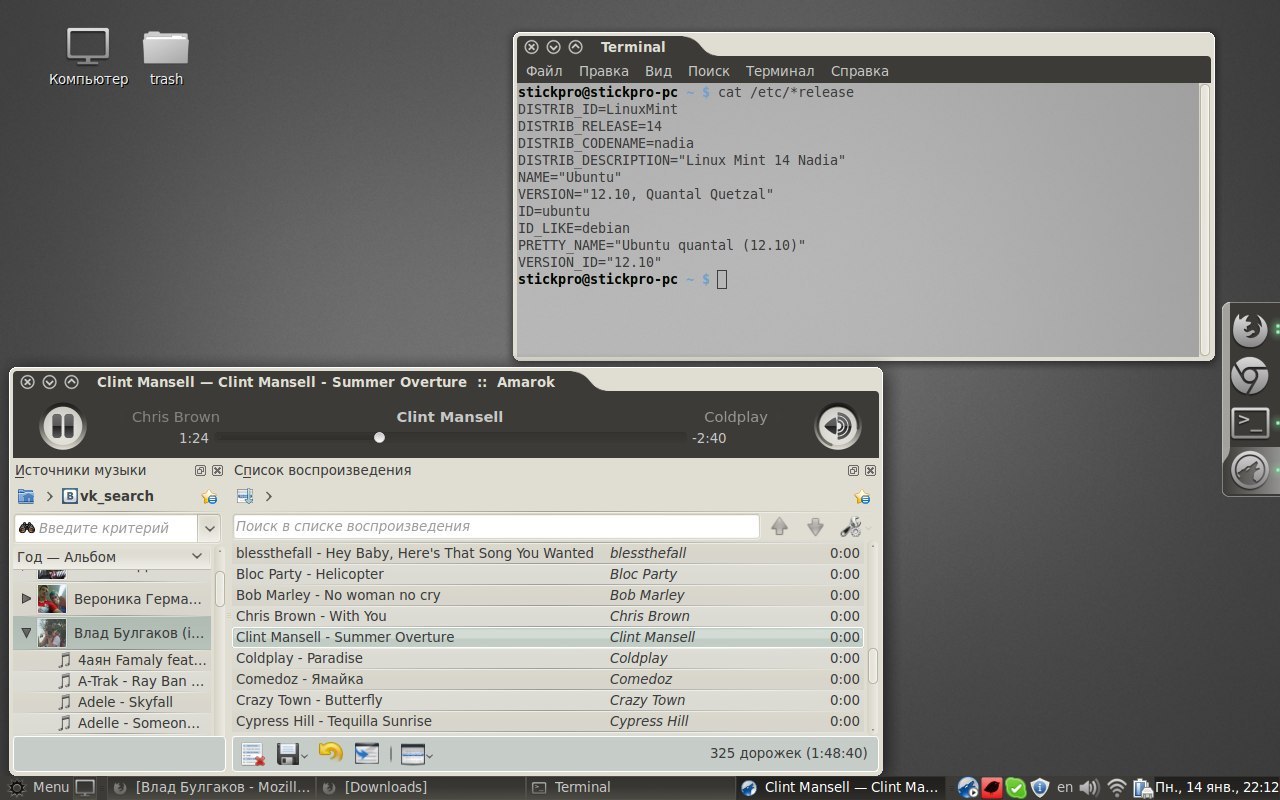Click the music sources scrollbar handle

pos(219,590)
